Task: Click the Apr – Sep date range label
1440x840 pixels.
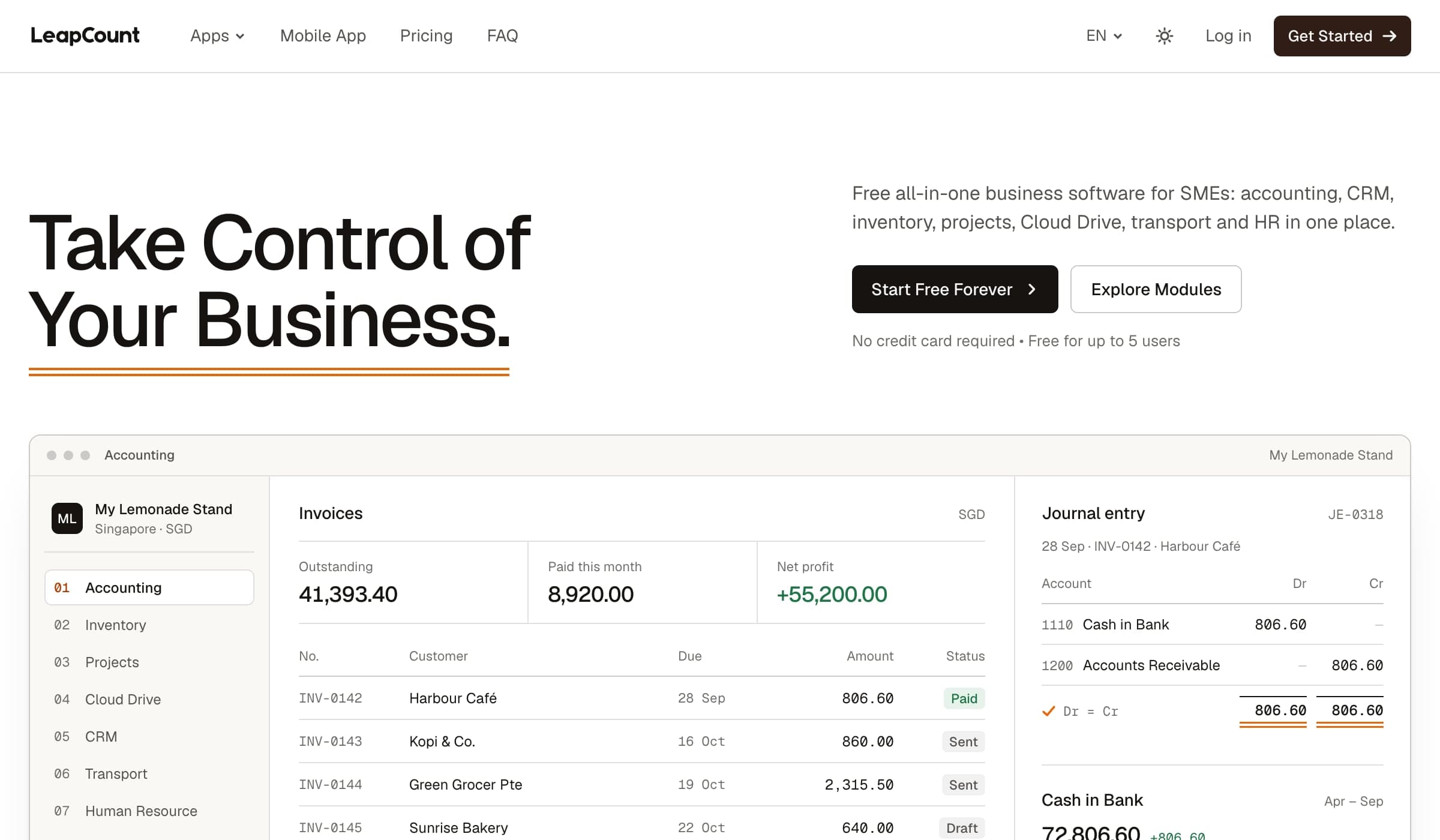Action: [x=1354, y=801]
